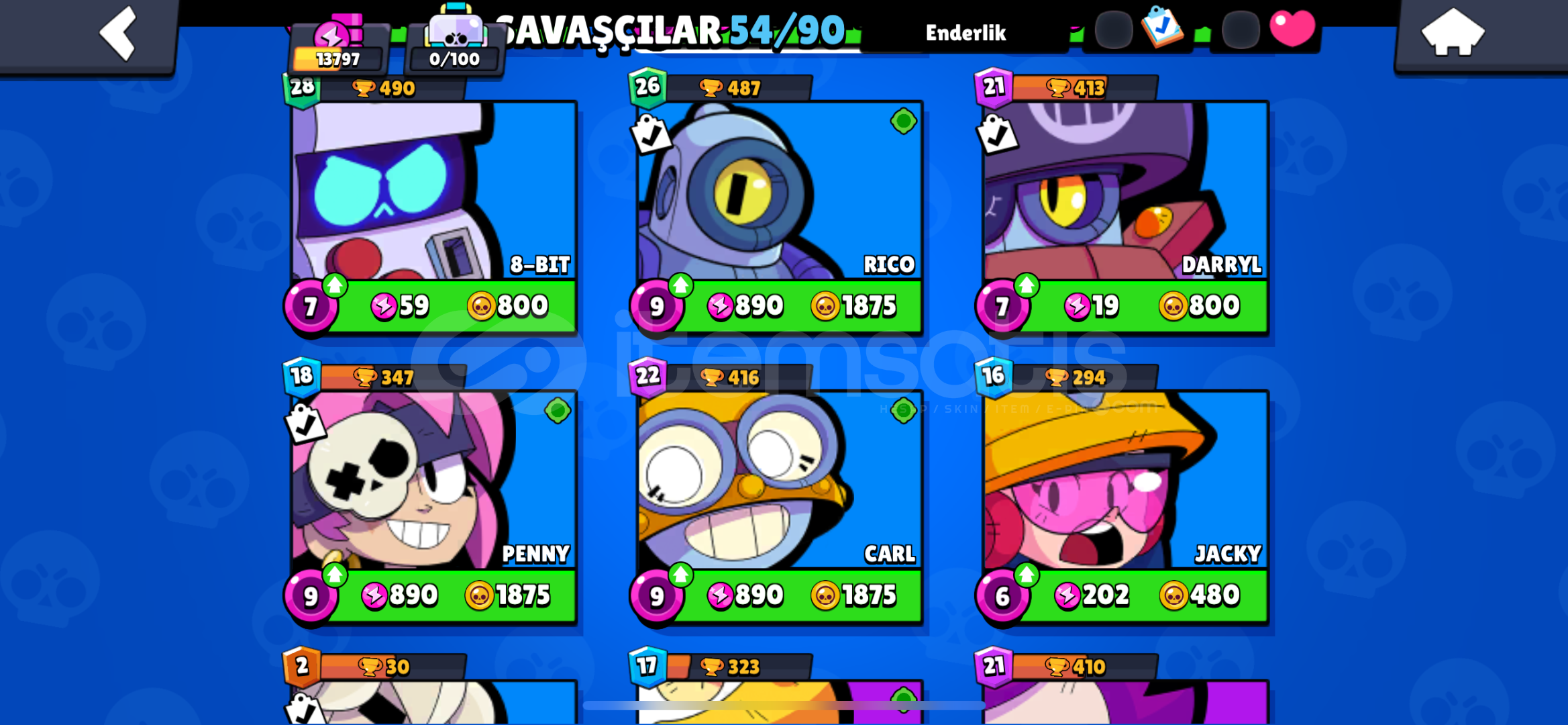
Task: Open the Enderlik sort dropdown
Action: [965, 32]
